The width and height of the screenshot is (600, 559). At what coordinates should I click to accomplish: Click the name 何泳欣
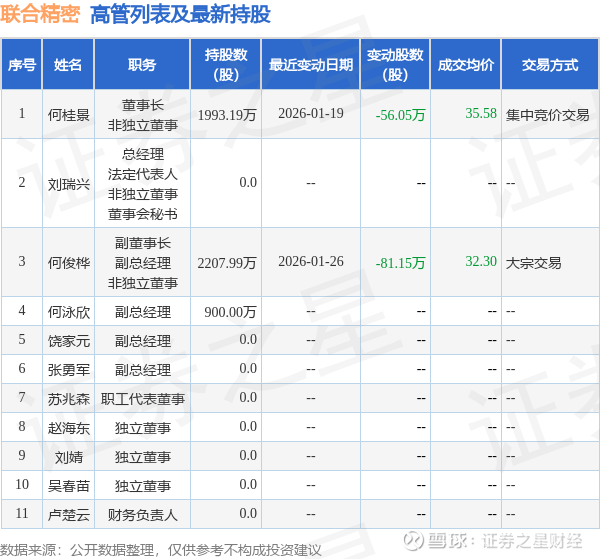point(68,312)
